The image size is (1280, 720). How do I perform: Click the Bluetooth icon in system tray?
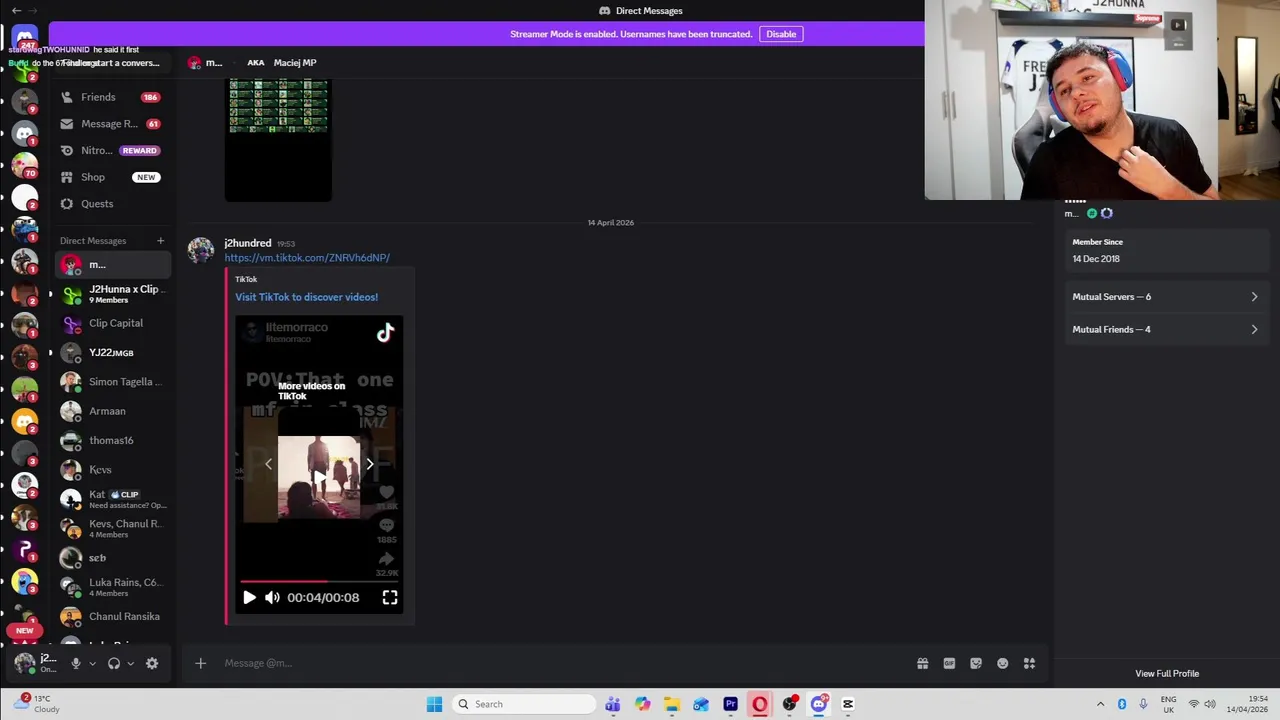(1122, 704)
